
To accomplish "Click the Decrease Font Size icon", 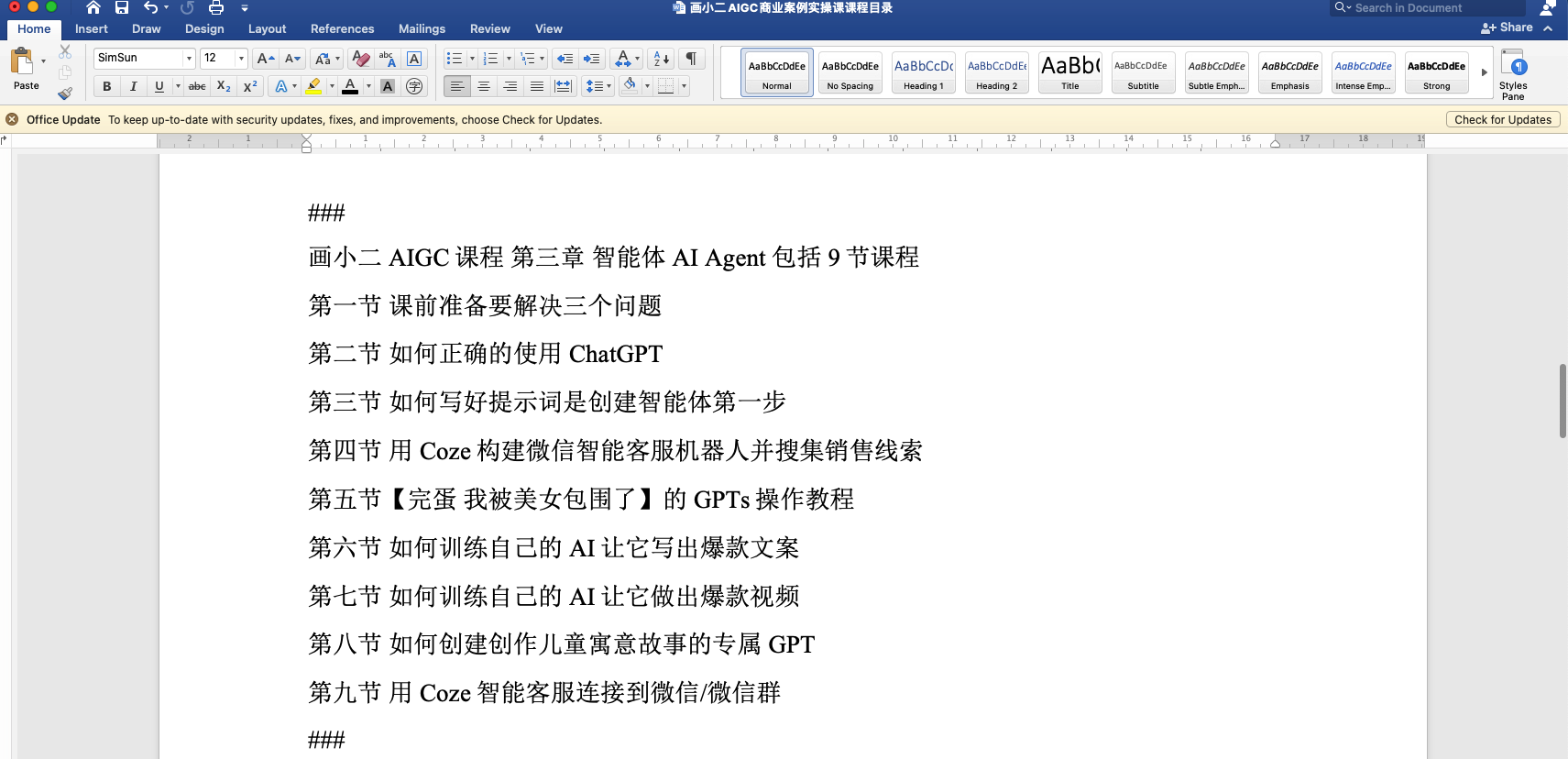I will 293,59.
